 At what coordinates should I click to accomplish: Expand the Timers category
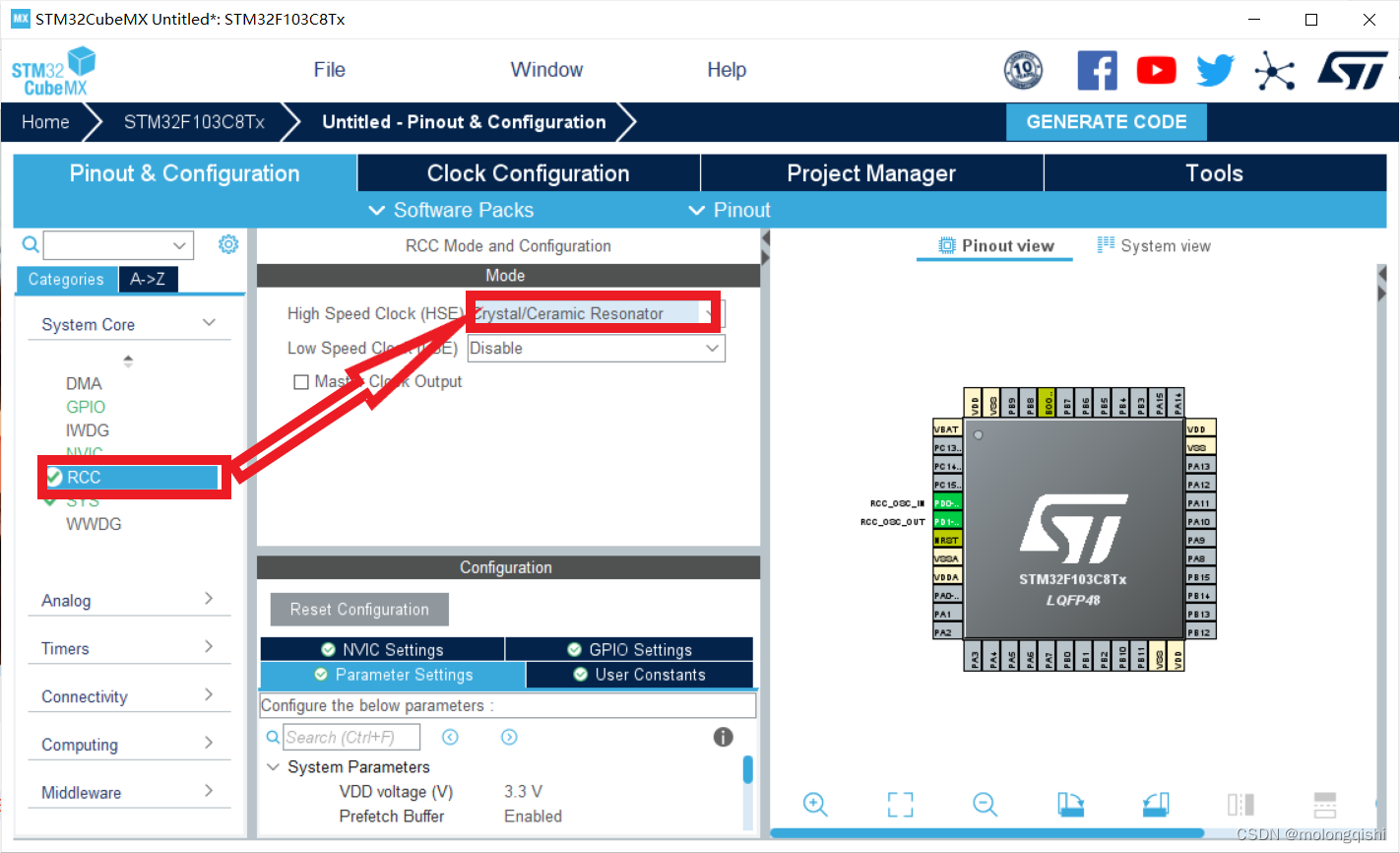point(209,647)
